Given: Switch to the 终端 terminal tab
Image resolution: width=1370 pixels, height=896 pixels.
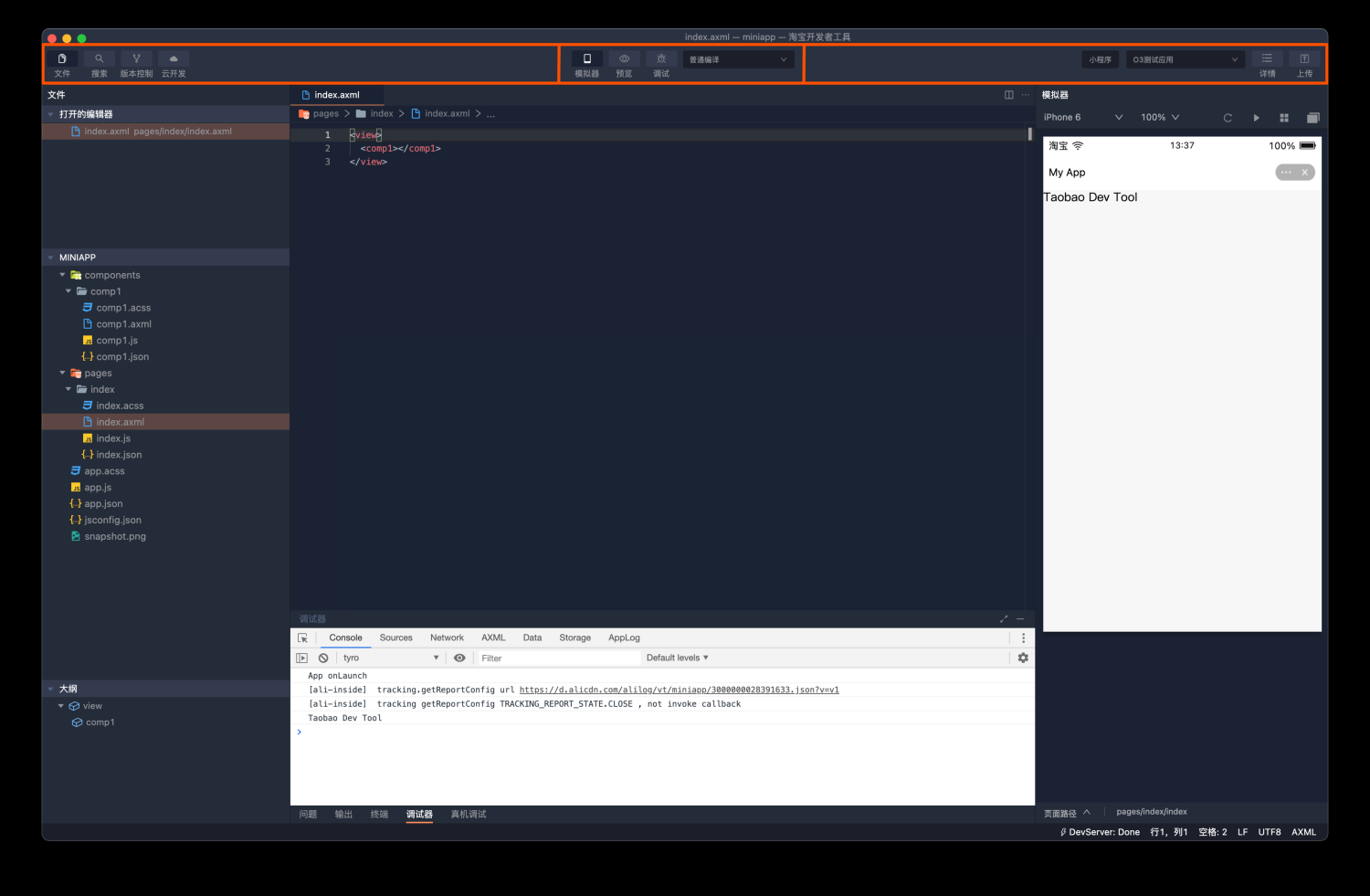Looking at the screenshot, I should (x=379, y=814).
